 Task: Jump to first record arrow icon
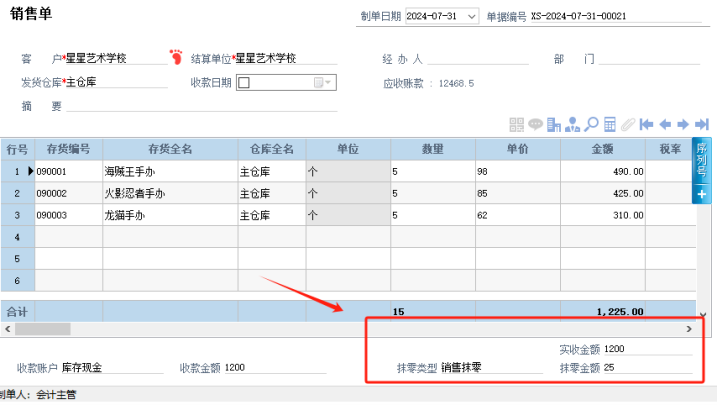[646, 125]
